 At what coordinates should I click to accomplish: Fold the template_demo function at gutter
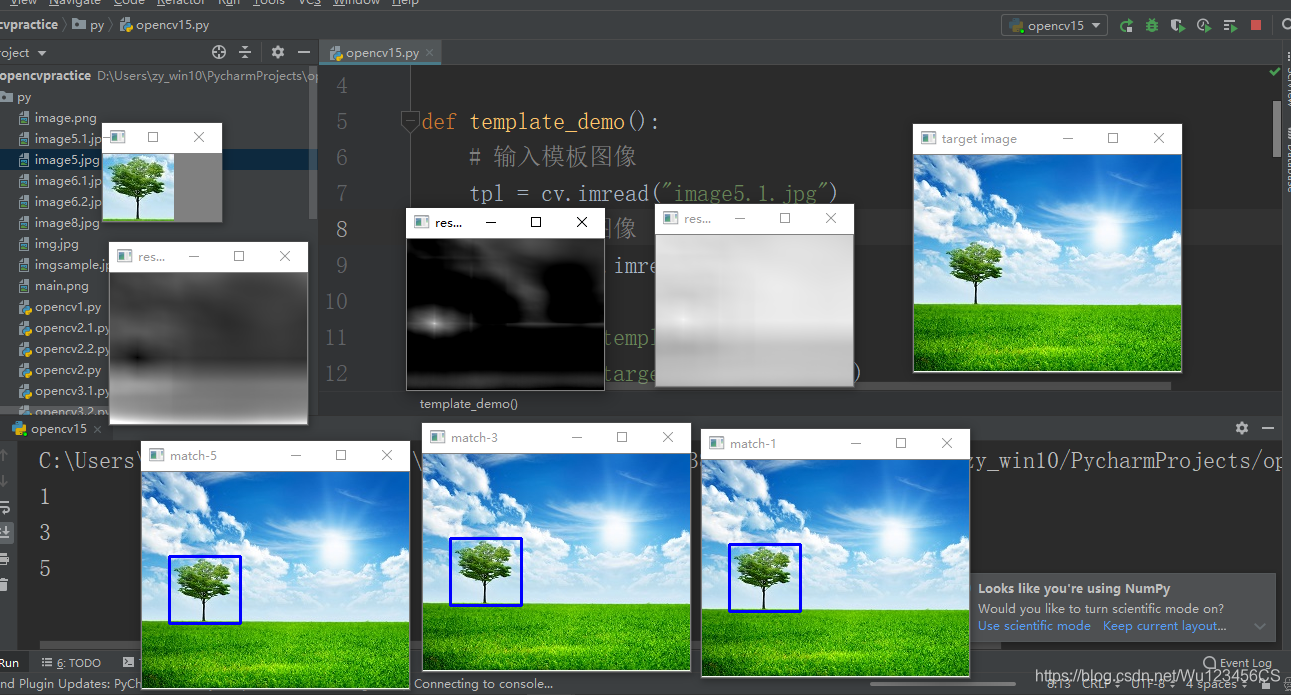pos(409,122)
